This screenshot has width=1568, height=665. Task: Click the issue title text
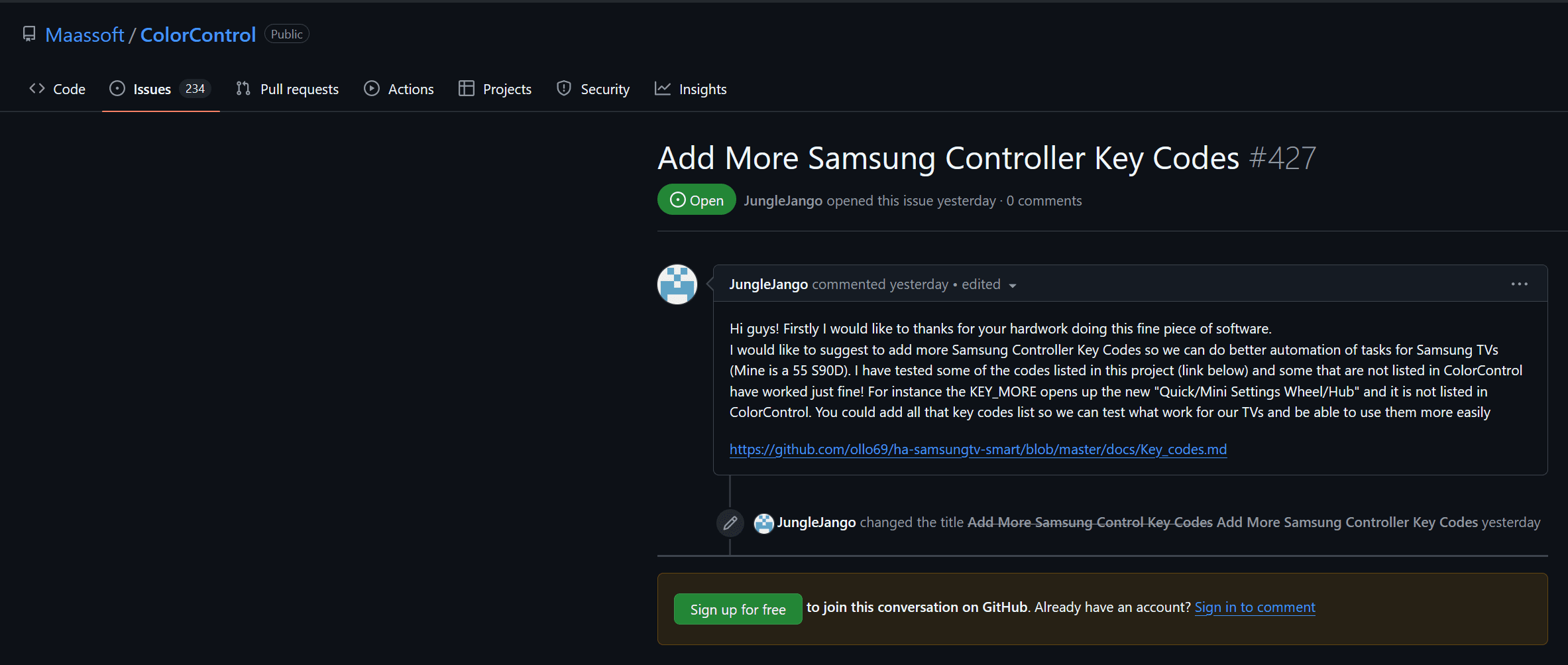point(948,158)
